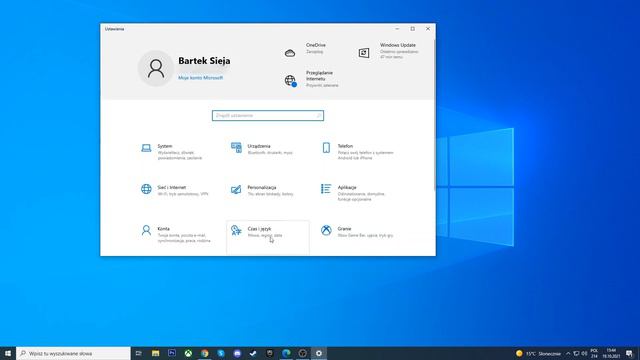Open Discord from the taskbar
The width and height of the screenshot is (640, 360).
tap(237, 353)
